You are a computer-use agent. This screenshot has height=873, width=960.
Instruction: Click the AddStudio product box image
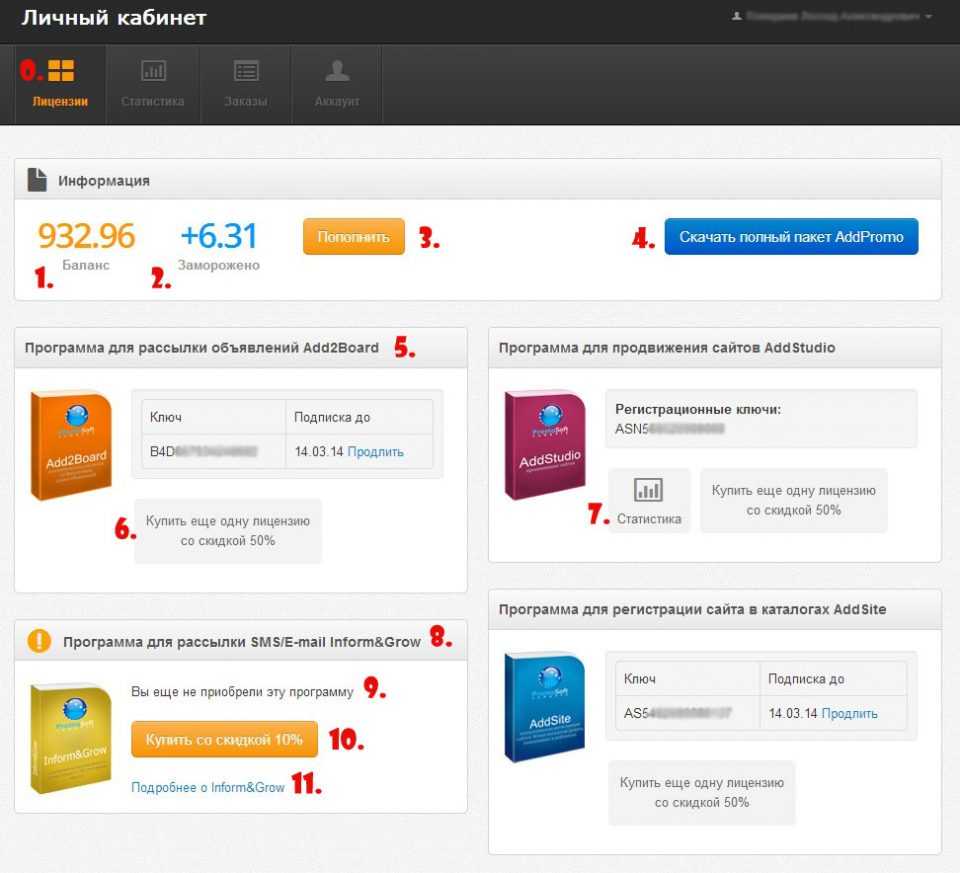544,444
